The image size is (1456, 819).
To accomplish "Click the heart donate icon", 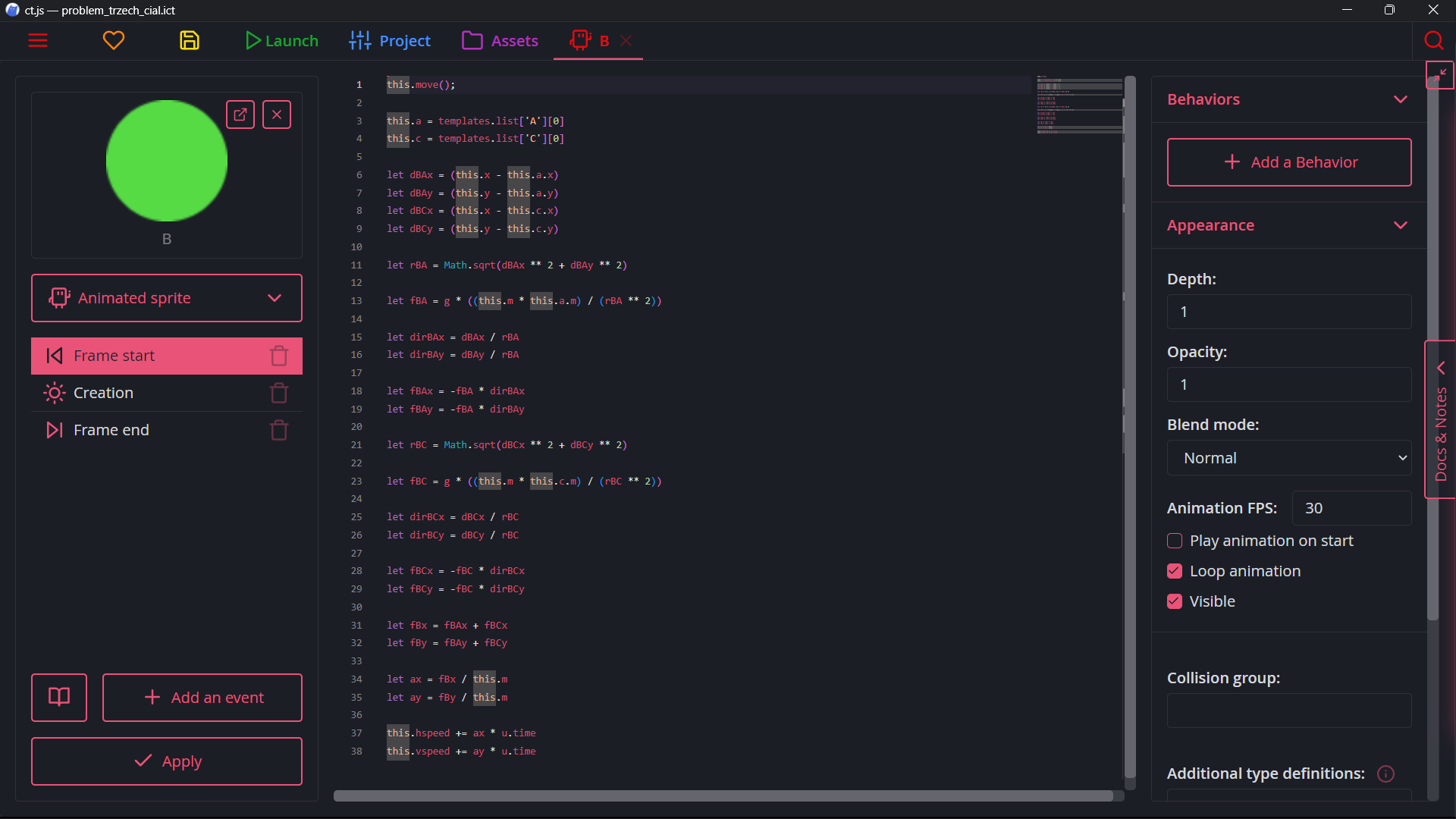I will click(114, 41).
